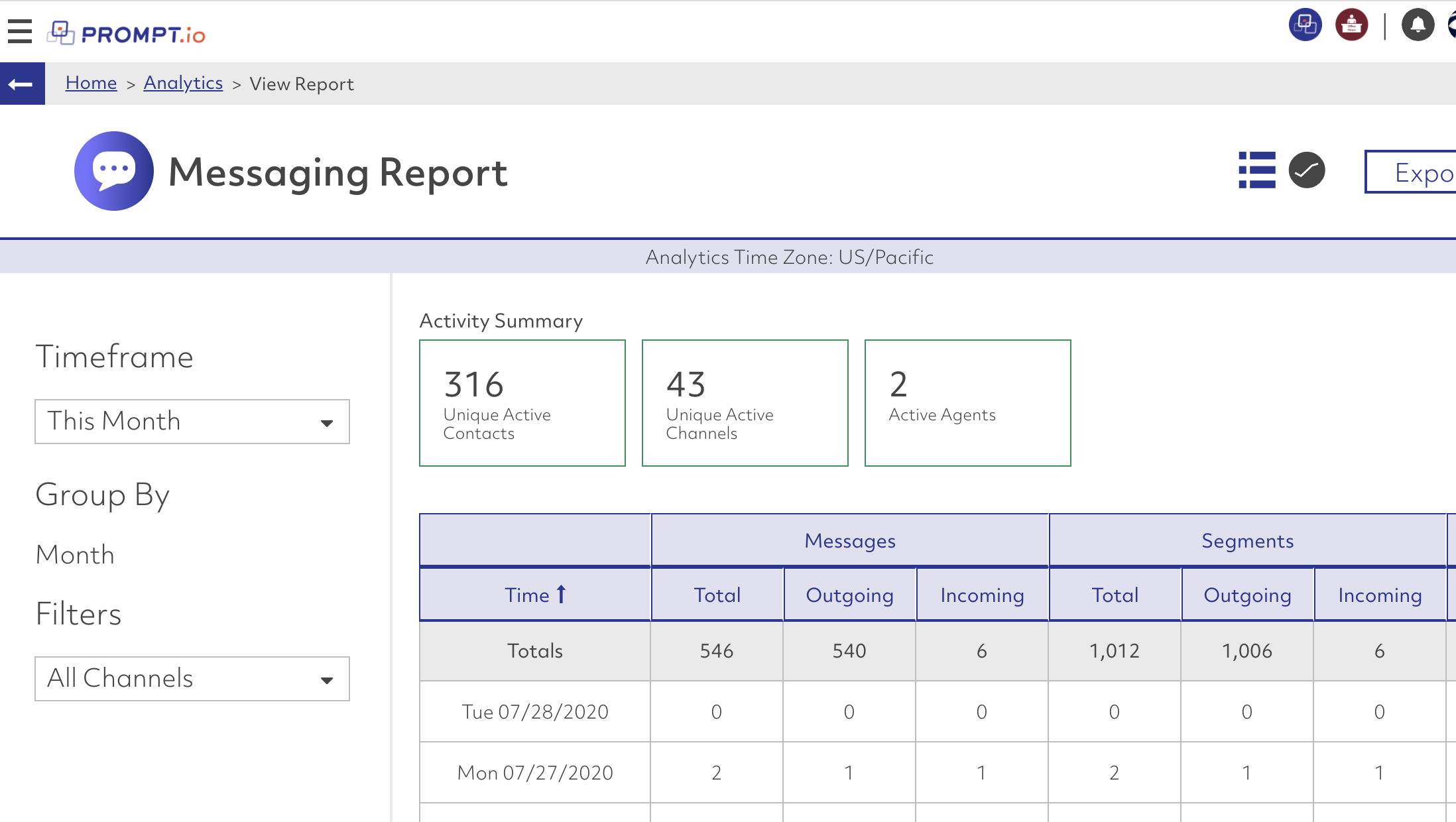The width and height of the screenshot is (1456, 822).
Task: Click the 1,012 total segments cell
Action: pyautogui.click(x=1115, y=651)
